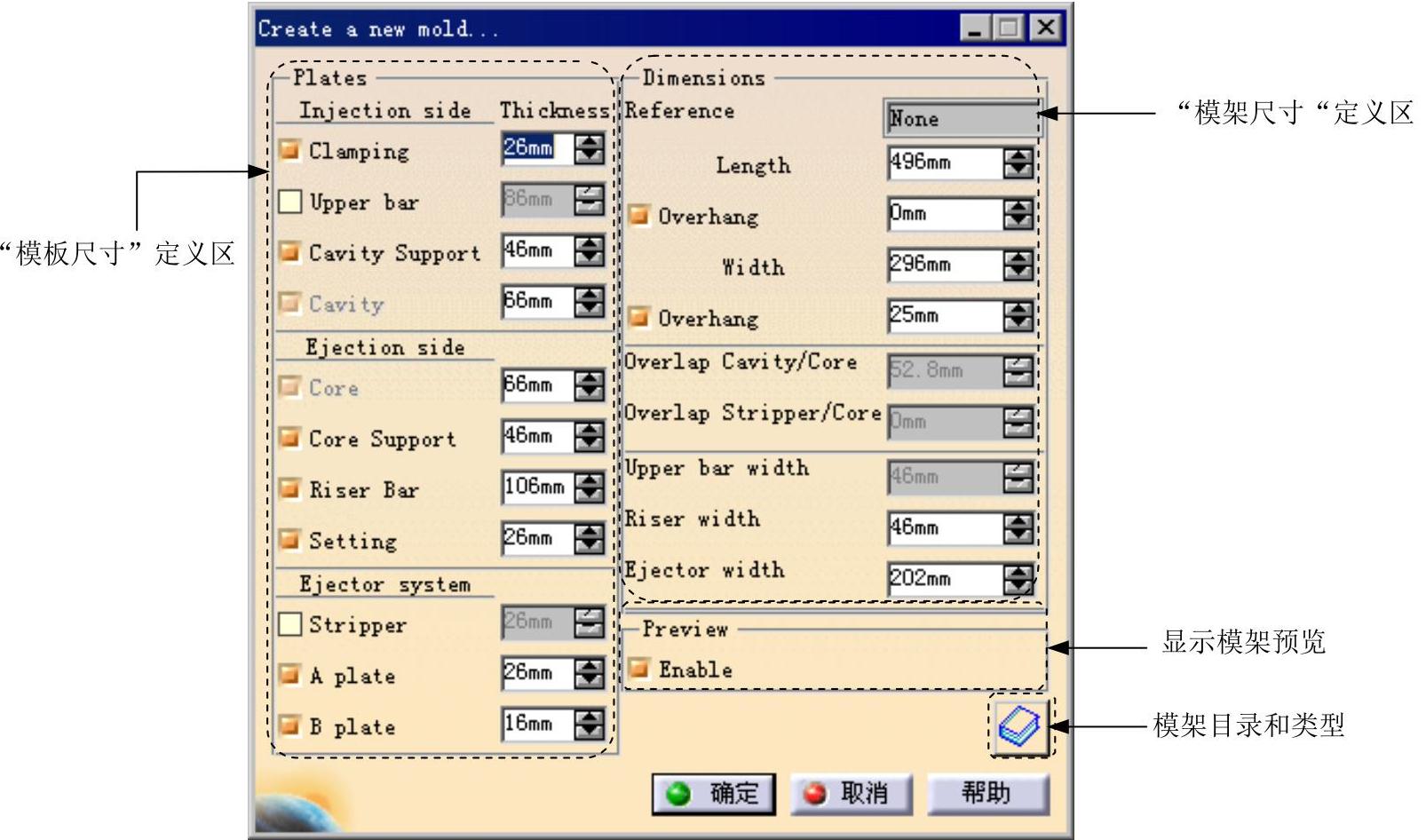The image size is (1426, 840).
Task: Toggle the Core Support checkbox
Action: click(x=289, y=438)
